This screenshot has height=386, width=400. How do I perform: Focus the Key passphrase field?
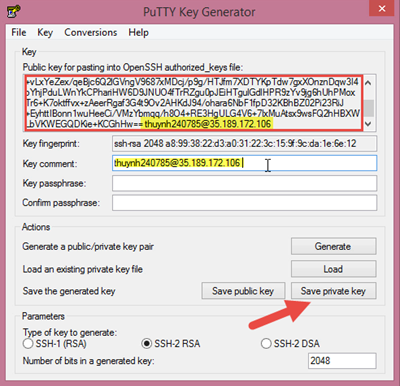point(244,183)
